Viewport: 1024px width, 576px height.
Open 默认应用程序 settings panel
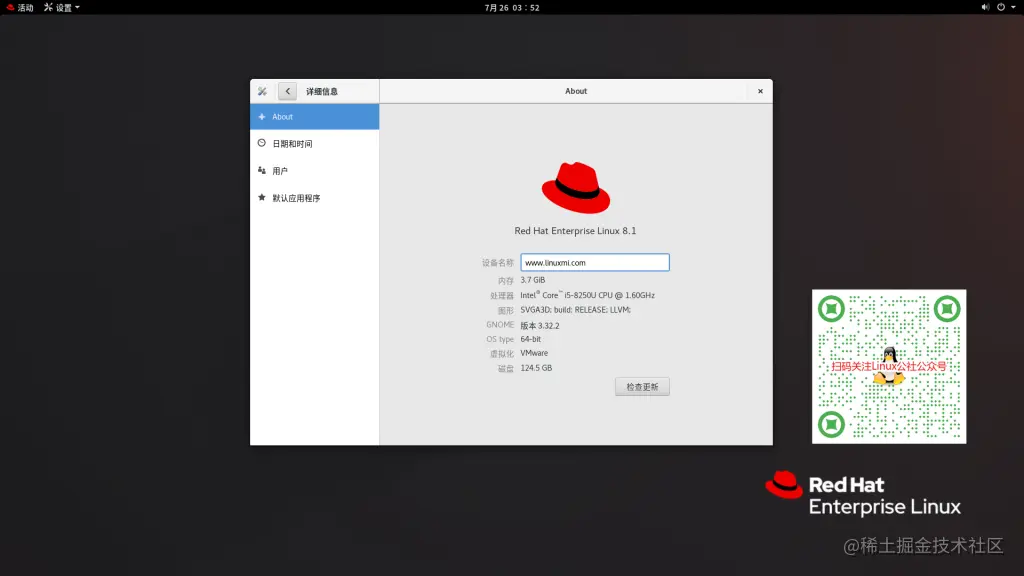pos(314,198)
